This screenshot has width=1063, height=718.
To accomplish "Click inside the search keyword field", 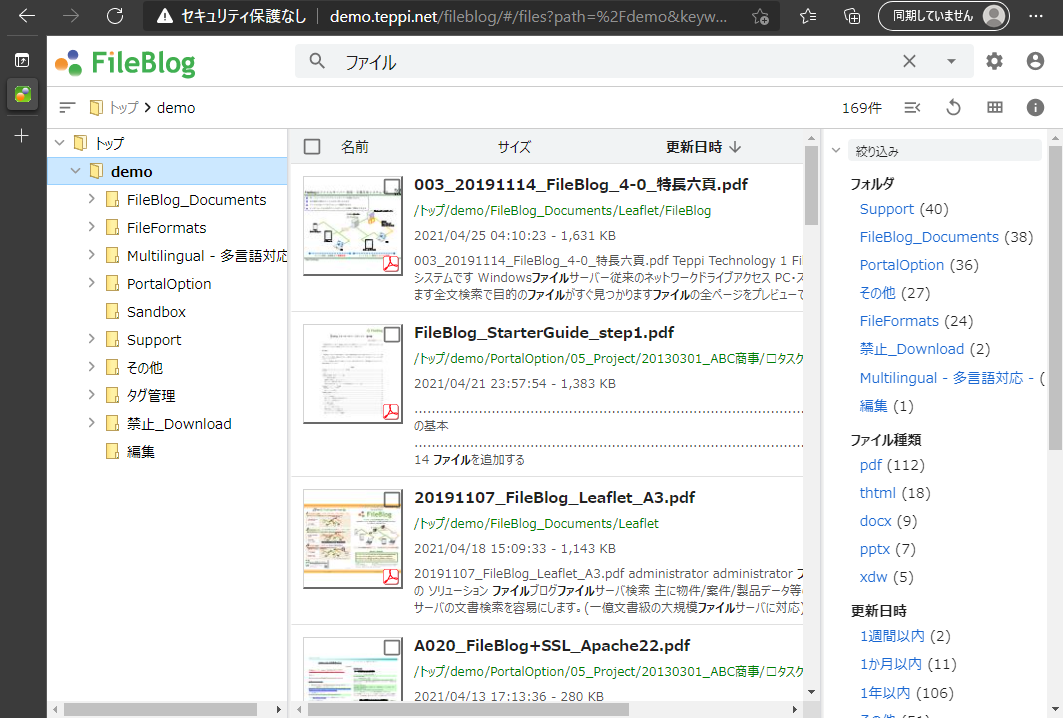I will tap(617, 62).
